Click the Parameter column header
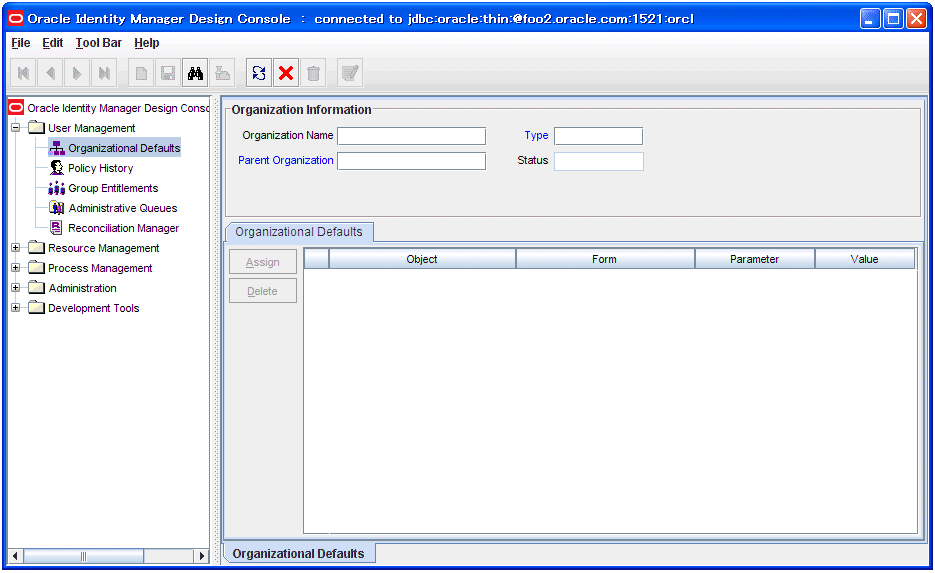 click(x=754, y=259)
